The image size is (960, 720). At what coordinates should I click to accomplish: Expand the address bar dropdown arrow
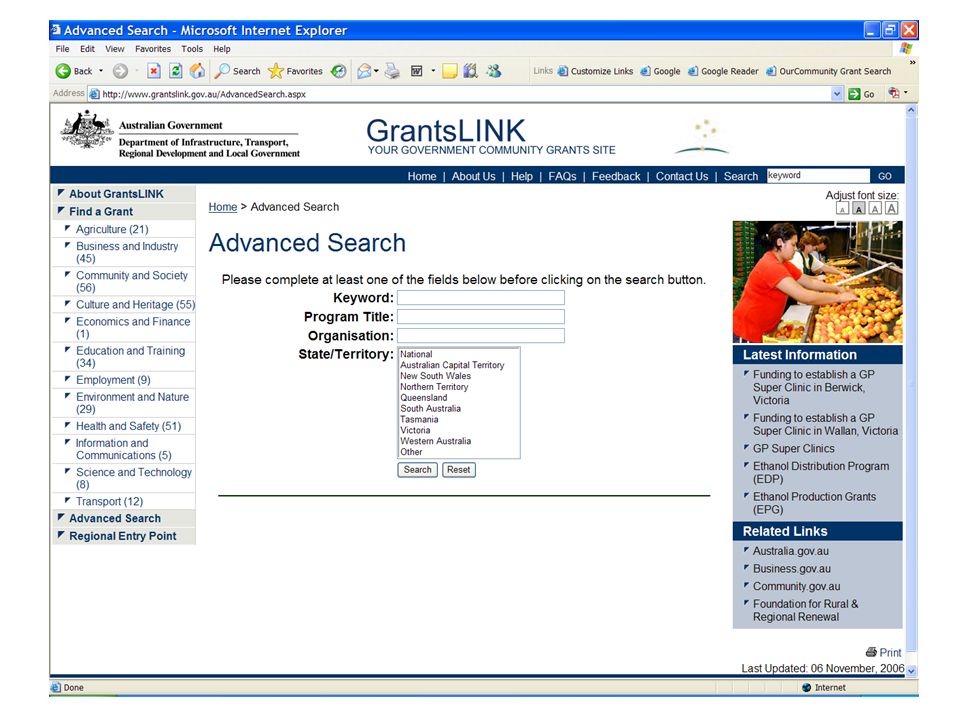click(837, 94)
